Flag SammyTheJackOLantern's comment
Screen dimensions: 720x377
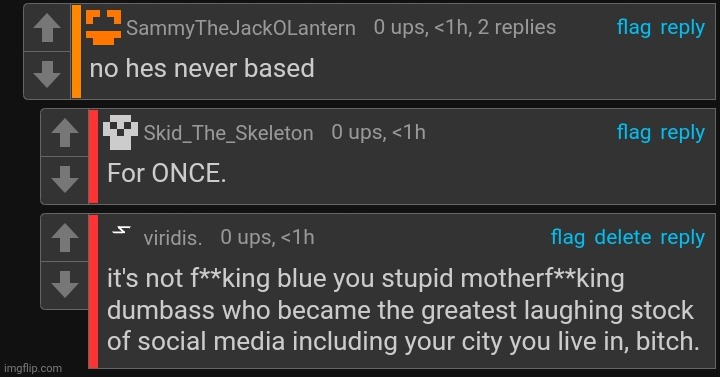[634, 28]
